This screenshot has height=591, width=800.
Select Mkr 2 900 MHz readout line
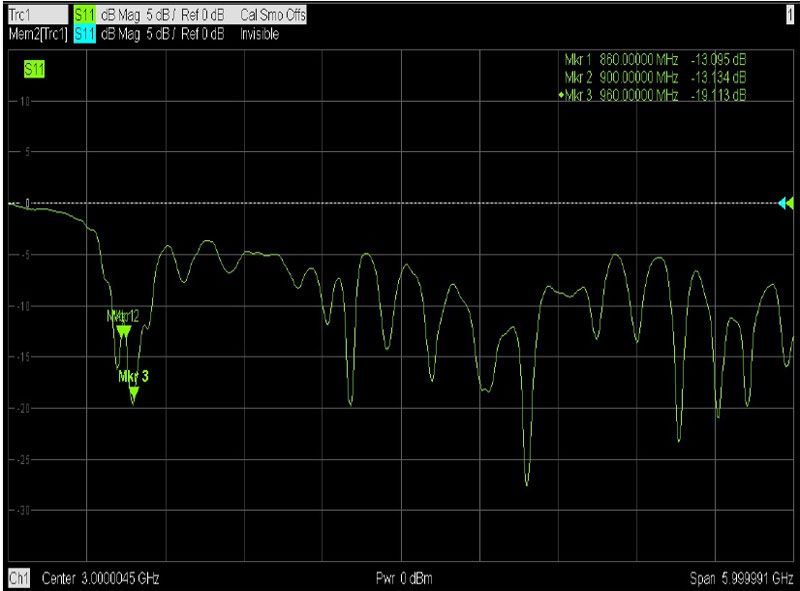[655, 78]
